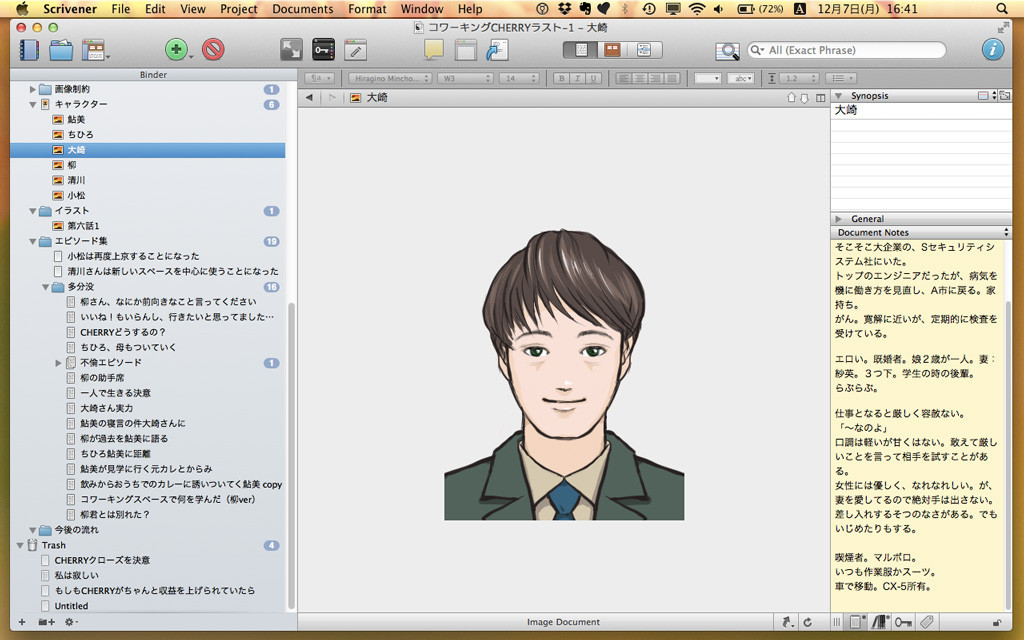The height and width of the screenshot is (640, 1024).
Task: Go back with editor history arrow
Action: pos(309,97)
